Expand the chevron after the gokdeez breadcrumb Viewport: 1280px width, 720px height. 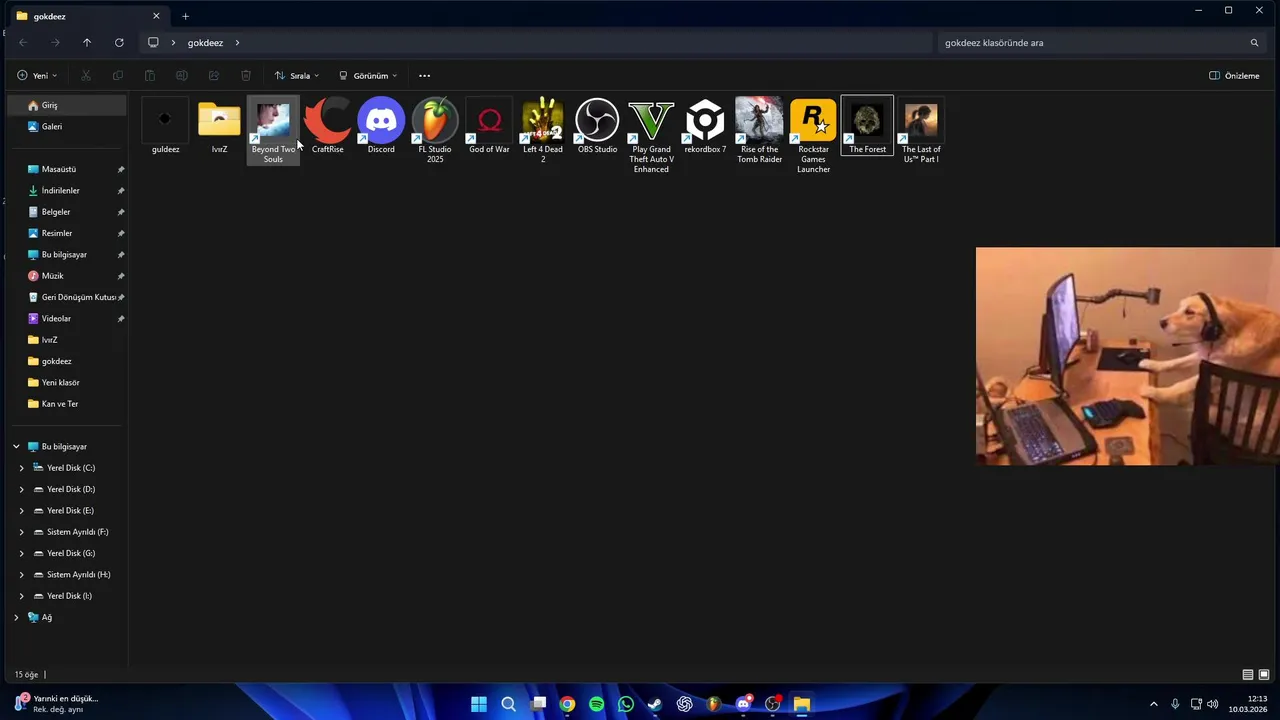pyautogui.click(x=237, y=43)
